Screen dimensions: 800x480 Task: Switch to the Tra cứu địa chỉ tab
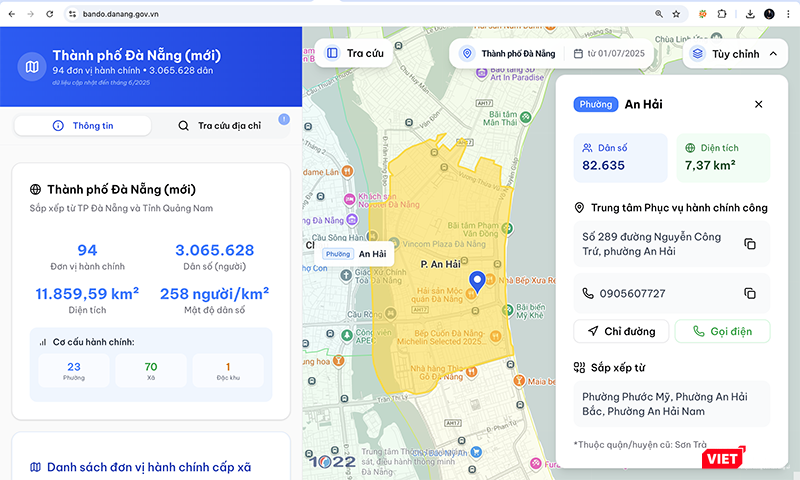(219, 126)
